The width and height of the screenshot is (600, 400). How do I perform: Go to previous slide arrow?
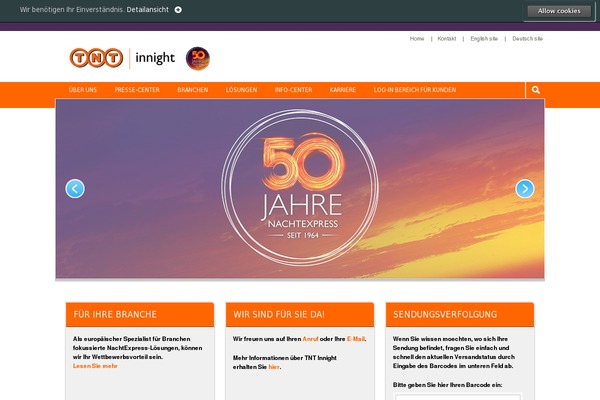(75, 189)
